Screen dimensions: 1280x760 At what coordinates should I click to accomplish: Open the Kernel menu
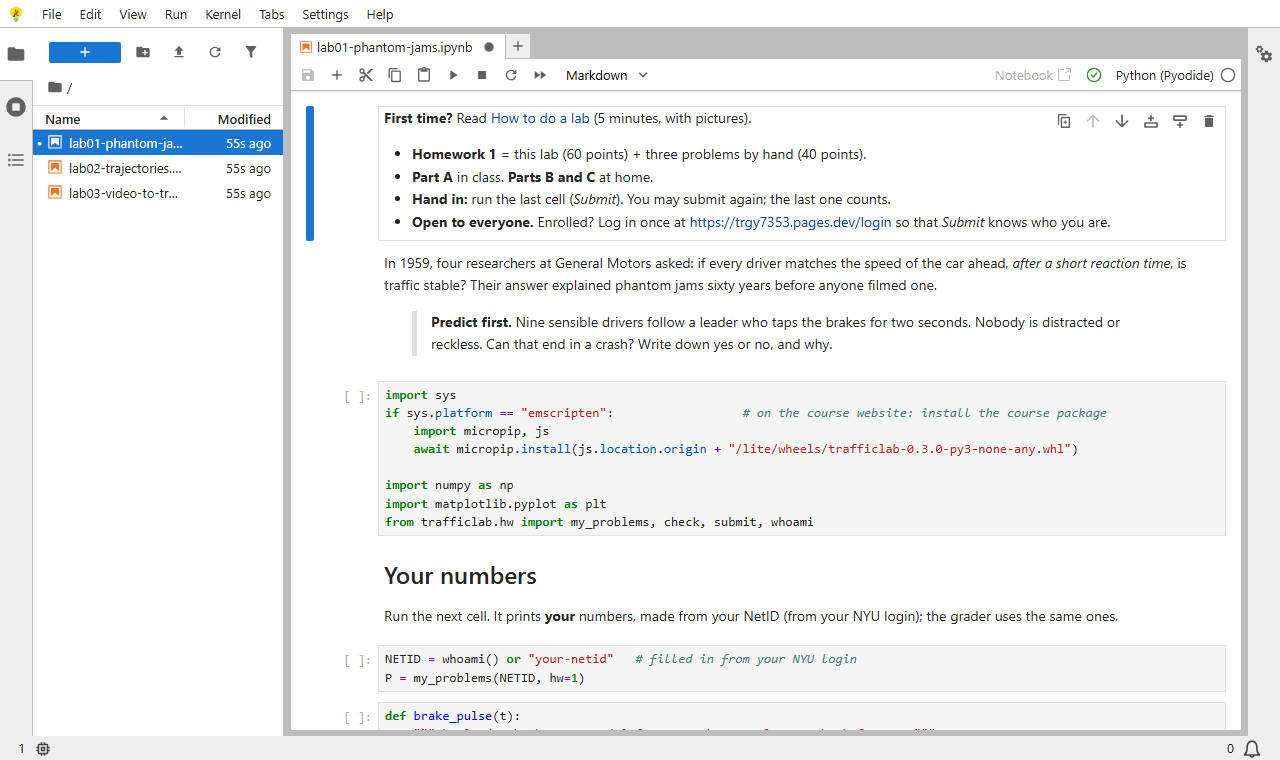tap(223, 14)
